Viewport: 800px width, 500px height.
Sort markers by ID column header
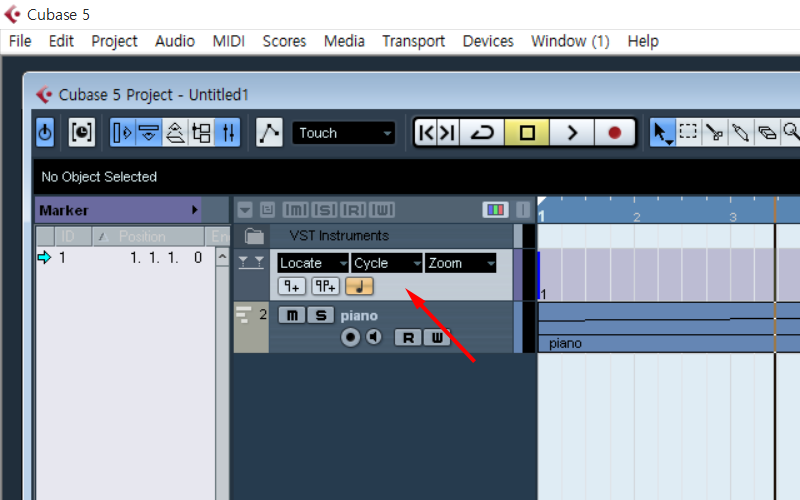(x=73, y=236)
